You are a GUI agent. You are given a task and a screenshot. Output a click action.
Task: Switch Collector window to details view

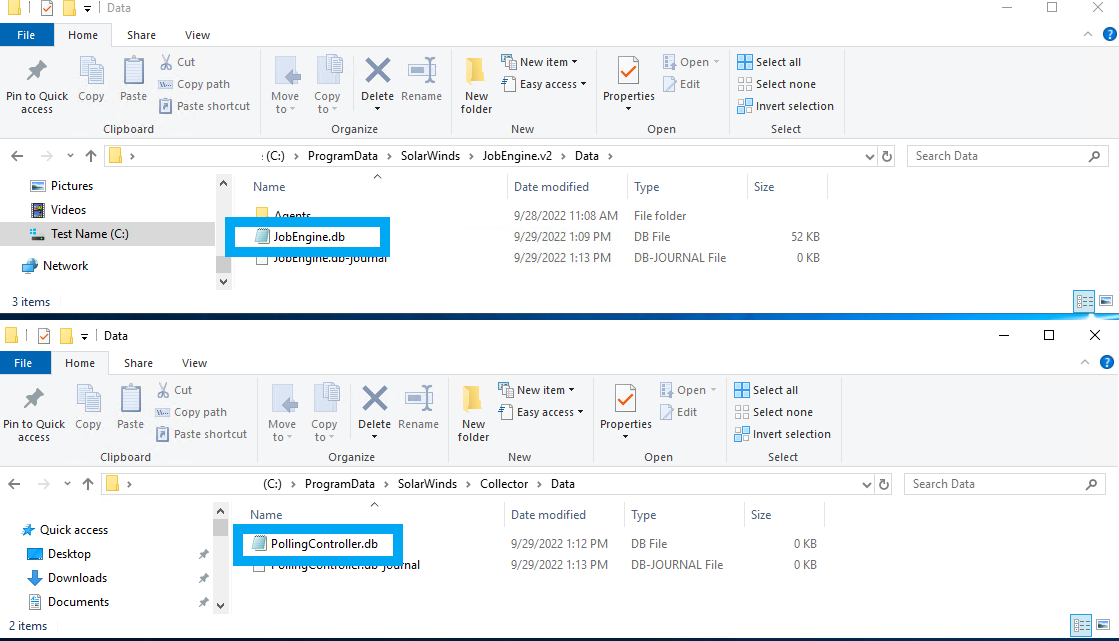pyautogui.click(x=1081, y=626)
